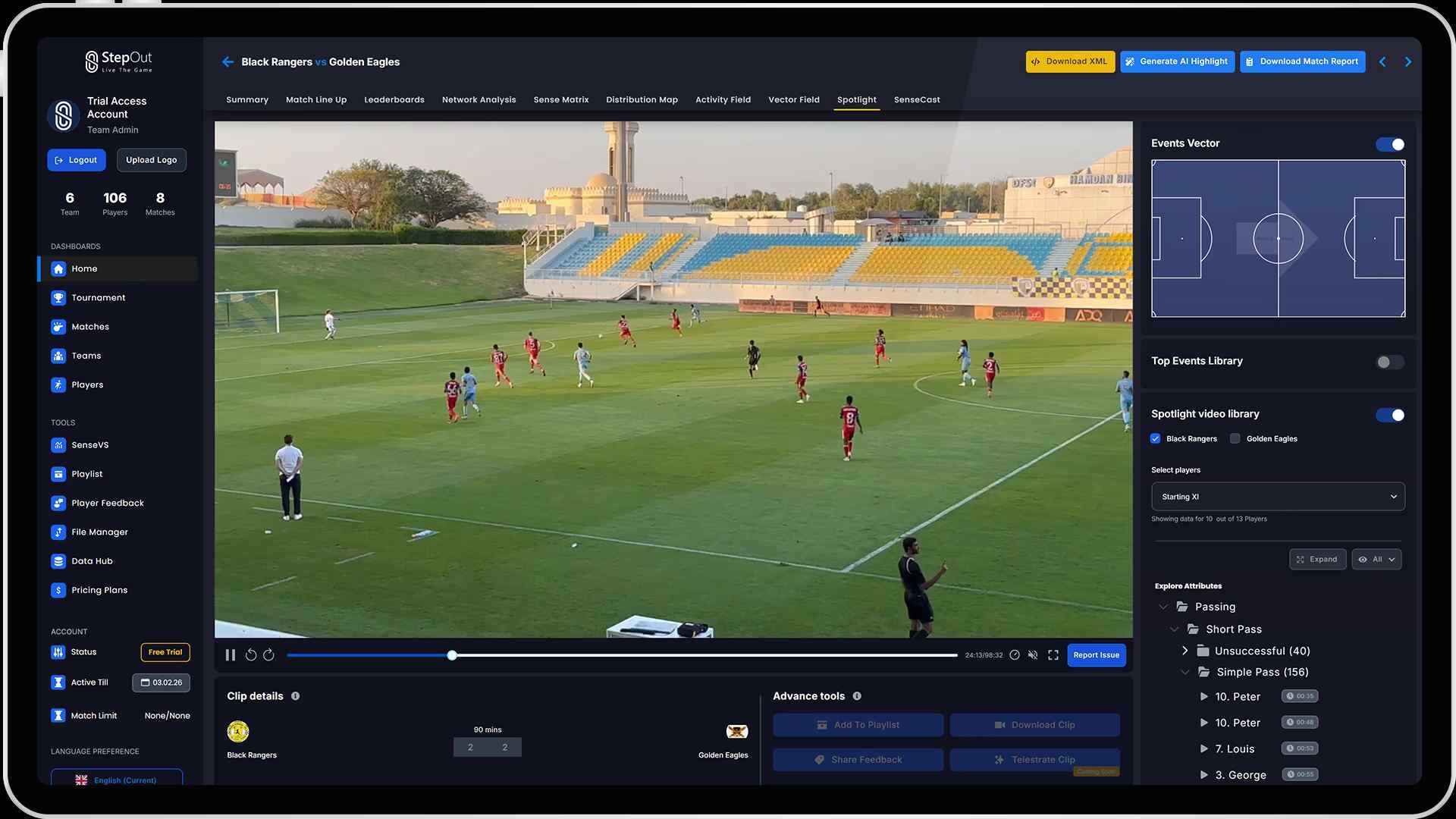Play the 3. George clip
The image size is (1456, 819).
point(1203,775)
